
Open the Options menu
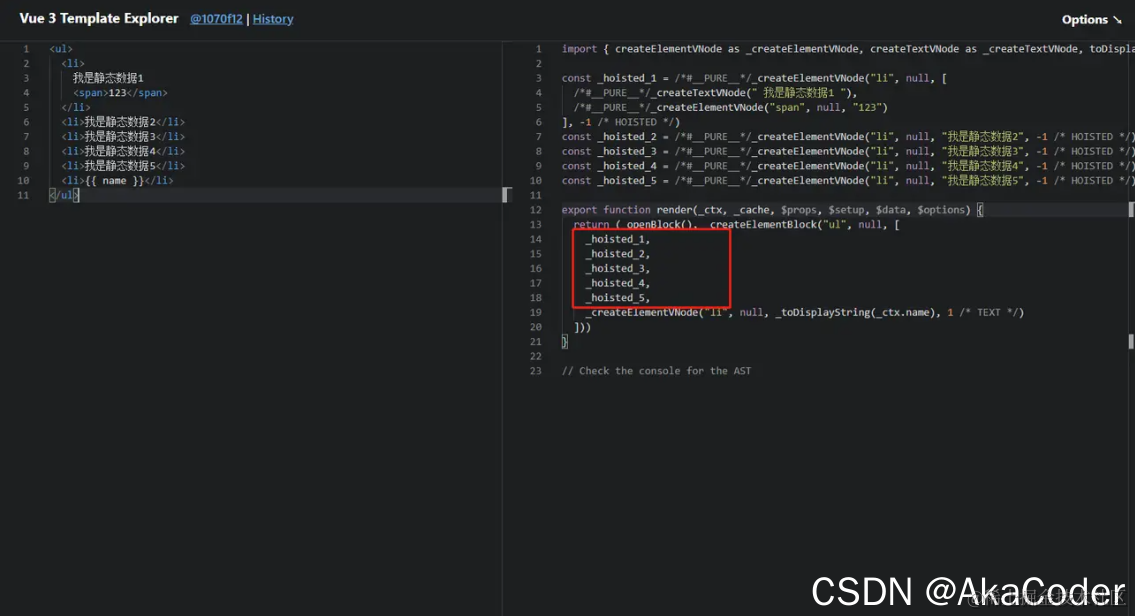[x=1092, y=20]
